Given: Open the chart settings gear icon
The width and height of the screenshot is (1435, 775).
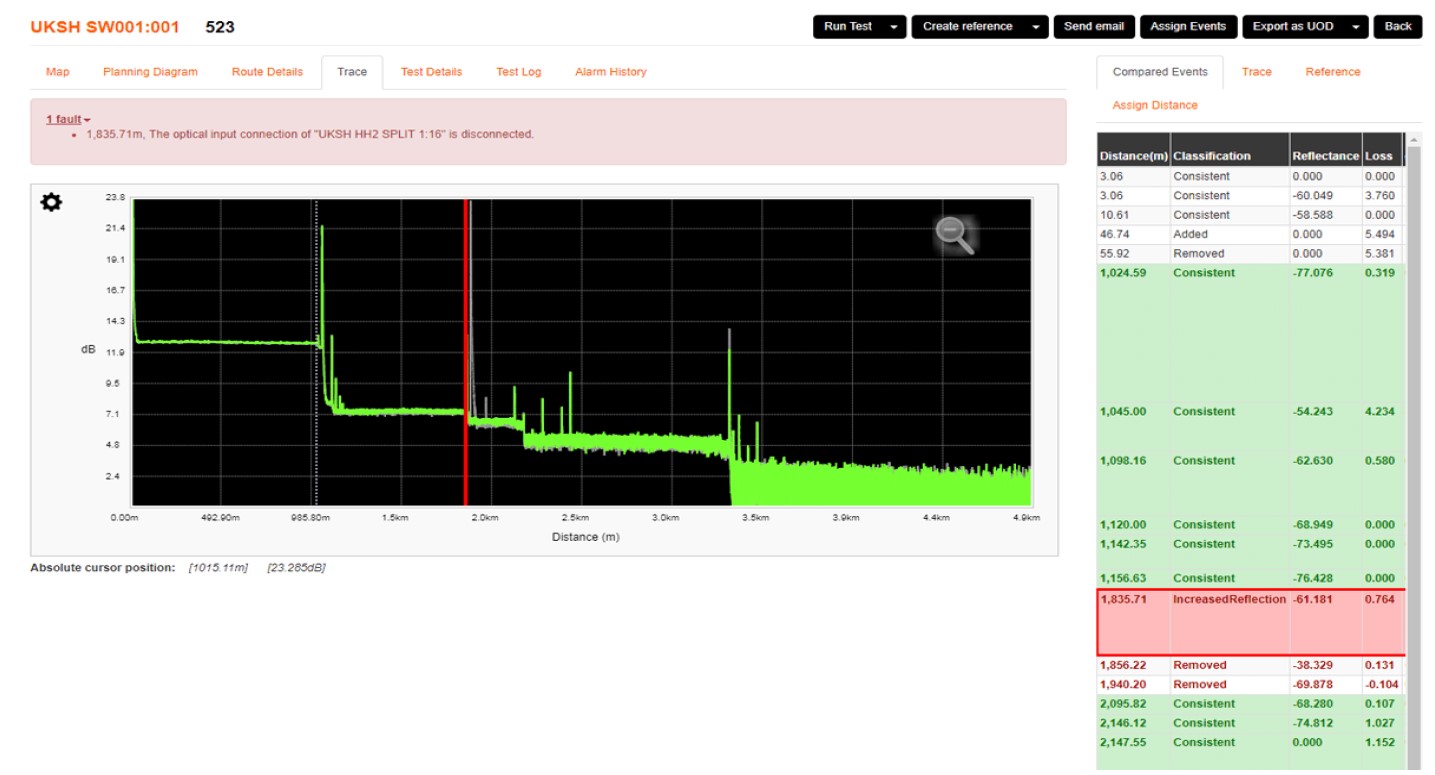Looking at the screenshot, I should [x=51, y=203].
